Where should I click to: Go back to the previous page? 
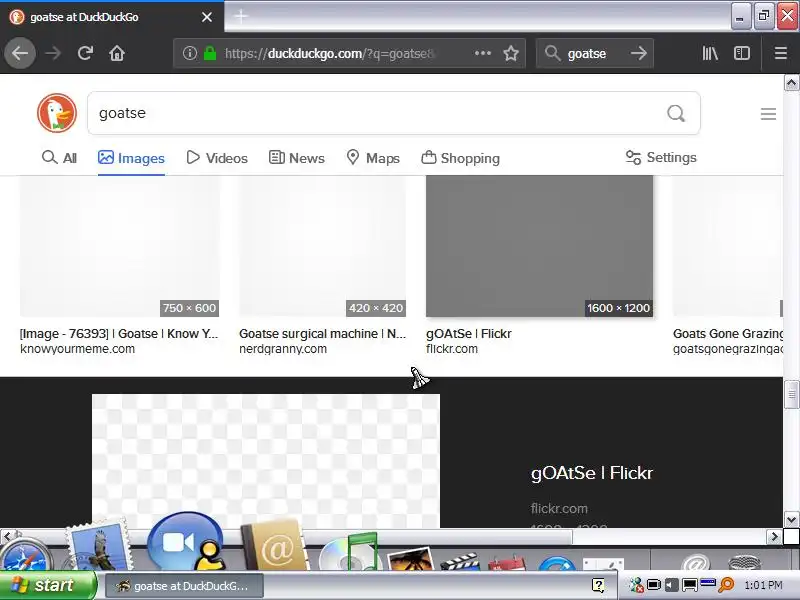[x=20, y=53]
